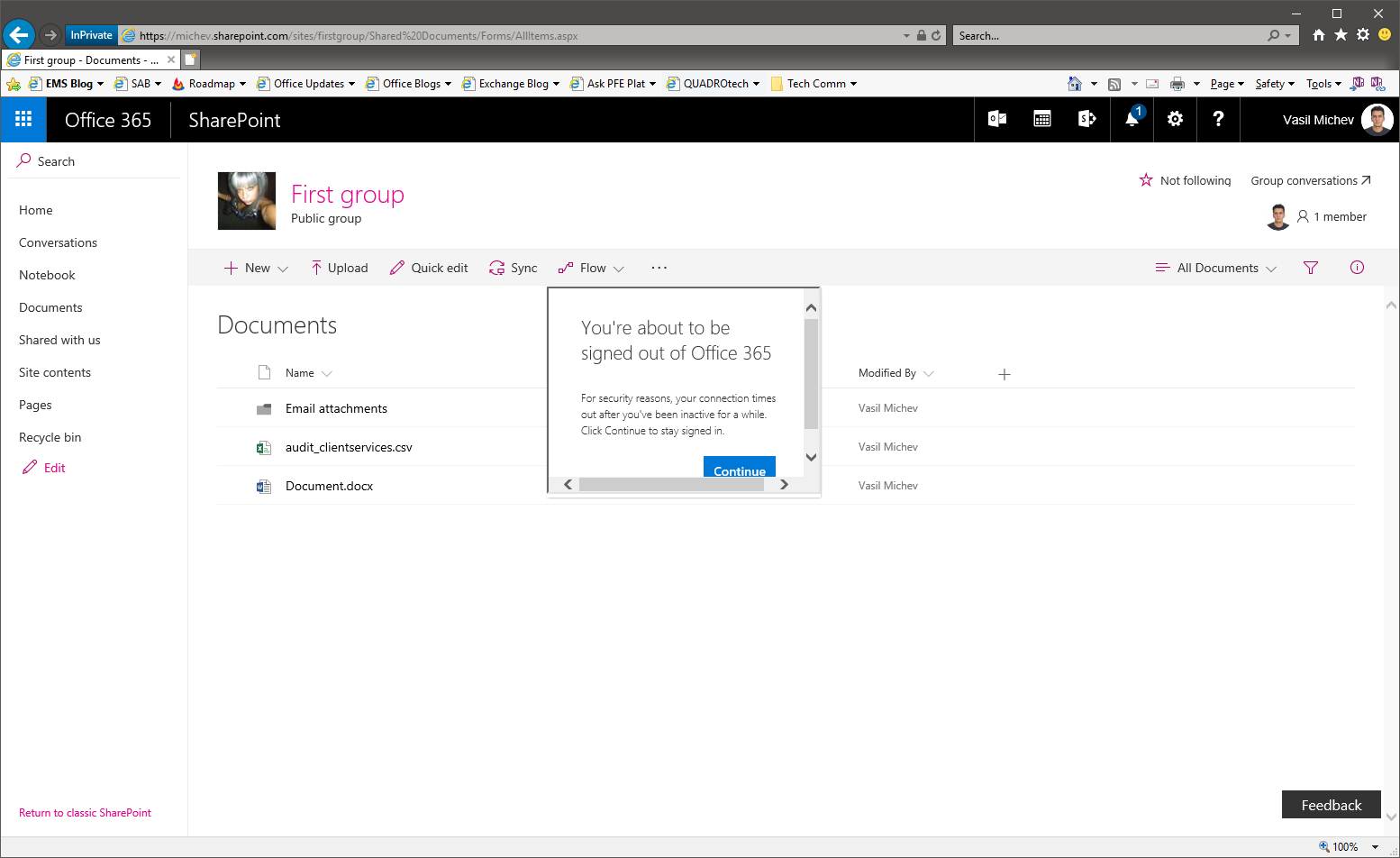Open audit_clientservices.csv file name
1400x858 pixels.
(x=349, y=447)
